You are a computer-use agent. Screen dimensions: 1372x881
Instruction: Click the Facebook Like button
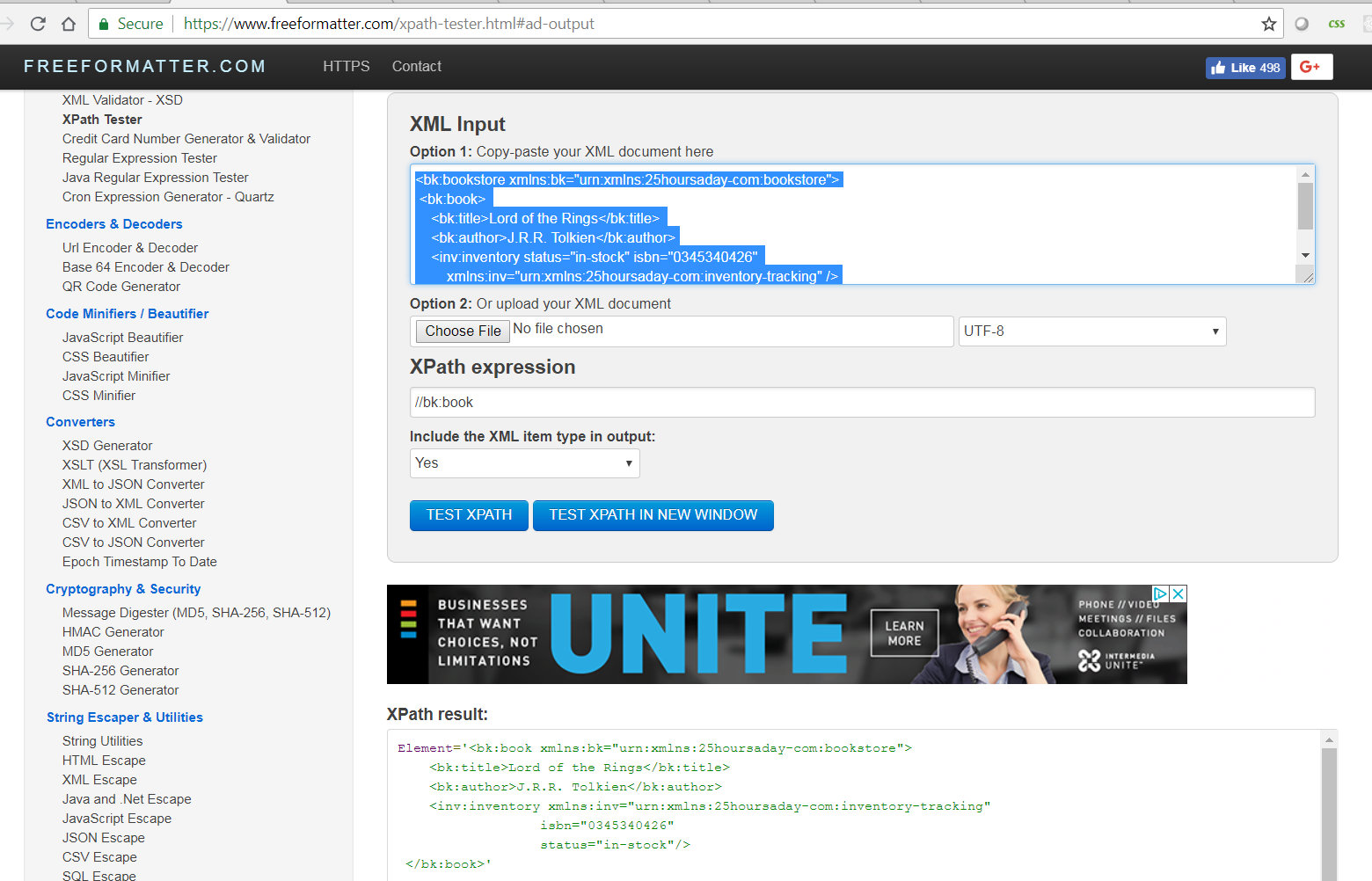[x=1244, y=67]
